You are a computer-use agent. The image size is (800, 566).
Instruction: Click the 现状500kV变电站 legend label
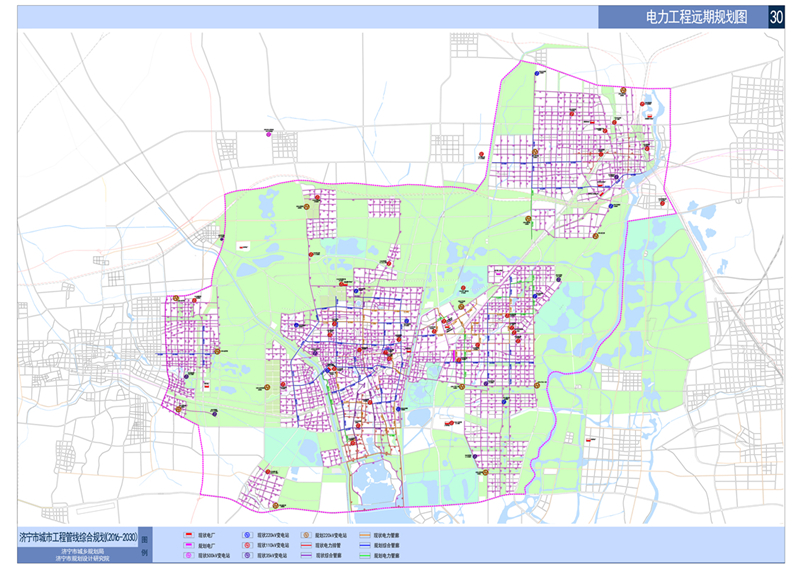click(x=214, y=556)
